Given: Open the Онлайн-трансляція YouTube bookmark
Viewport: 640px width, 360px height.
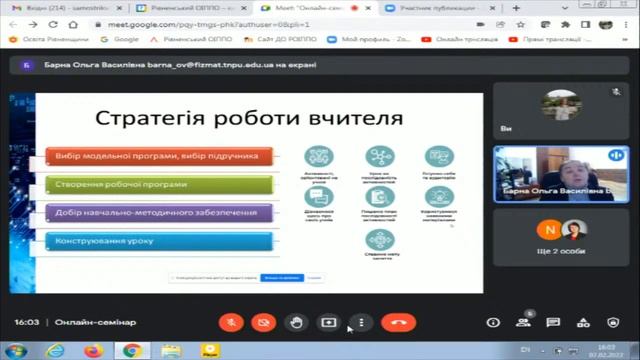Looking at the screenshot, I should pyautogui.click(x=460, y=40).
